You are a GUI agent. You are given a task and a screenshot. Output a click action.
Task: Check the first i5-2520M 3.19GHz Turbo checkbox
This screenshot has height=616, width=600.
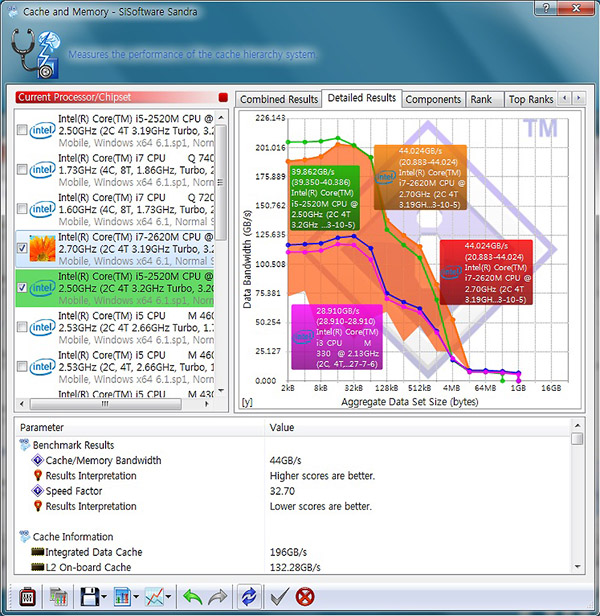click(22, 130)
